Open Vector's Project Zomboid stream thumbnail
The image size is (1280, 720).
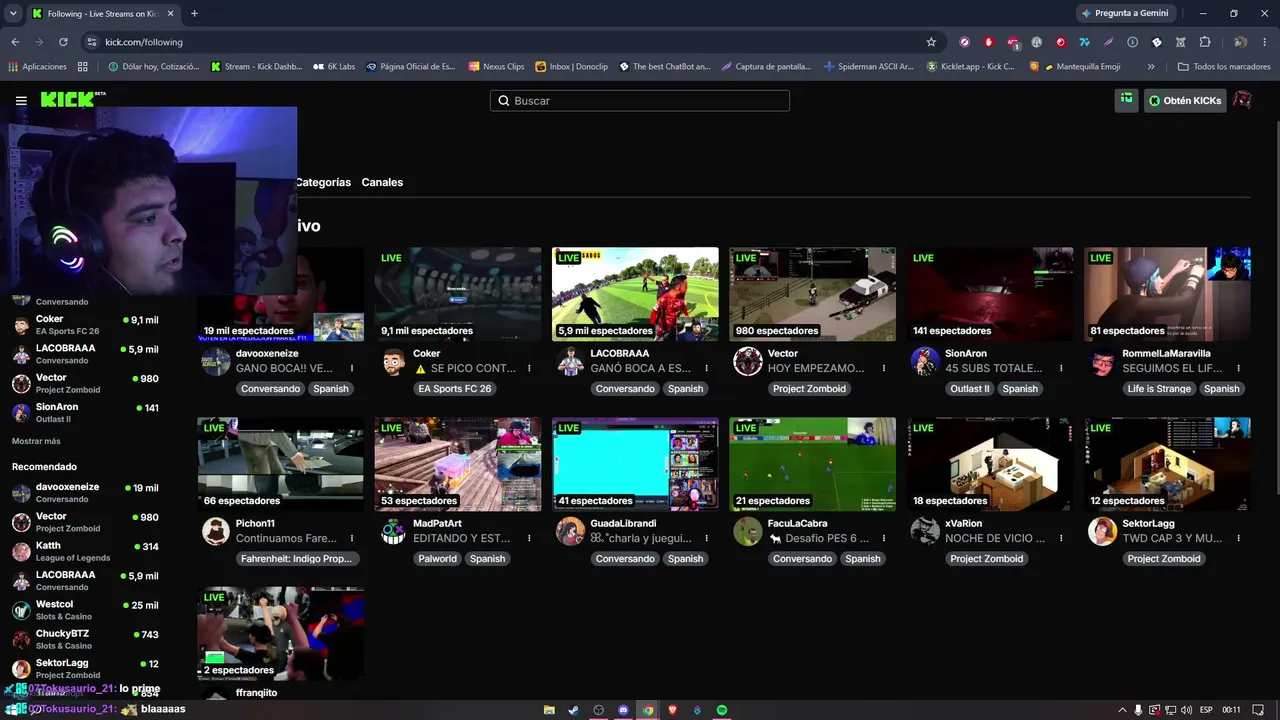point(812,294)
